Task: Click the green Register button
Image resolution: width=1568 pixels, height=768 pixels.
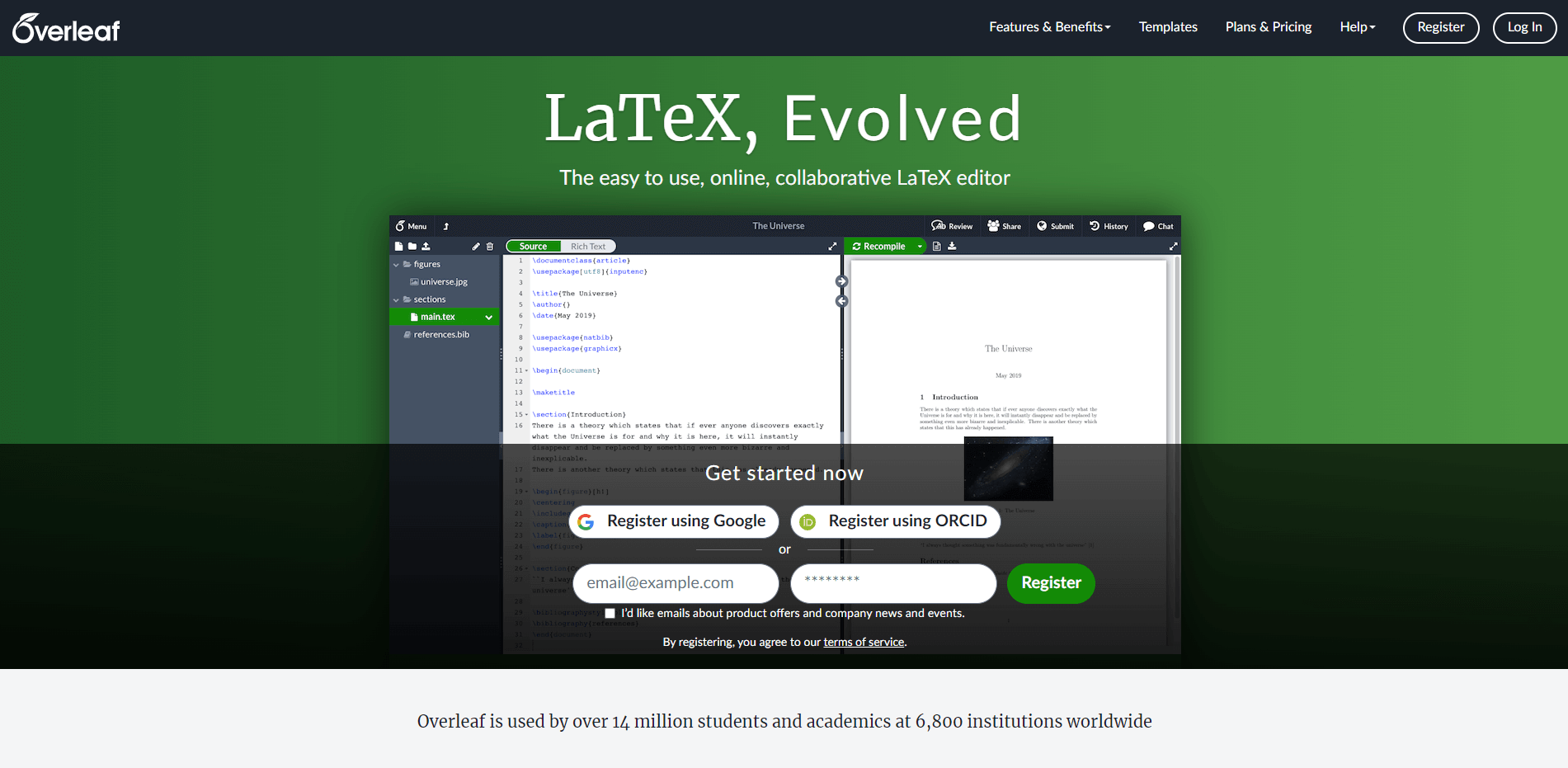Action: pos(1051,583)
